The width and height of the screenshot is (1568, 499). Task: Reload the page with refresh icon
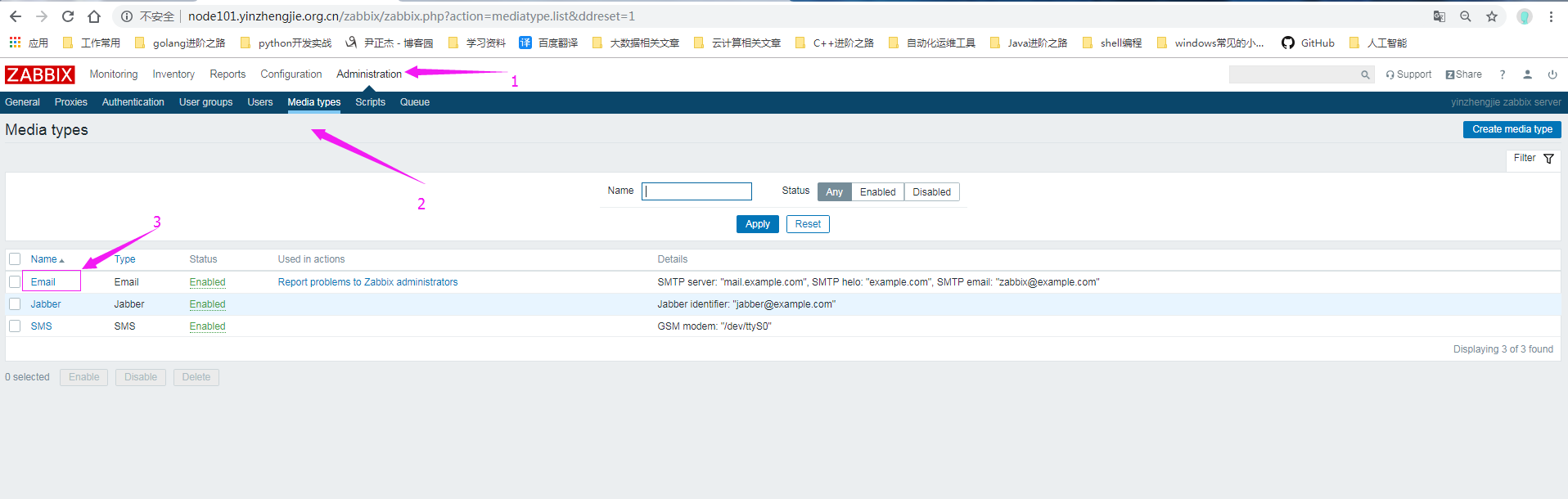[x=68, y=16]
